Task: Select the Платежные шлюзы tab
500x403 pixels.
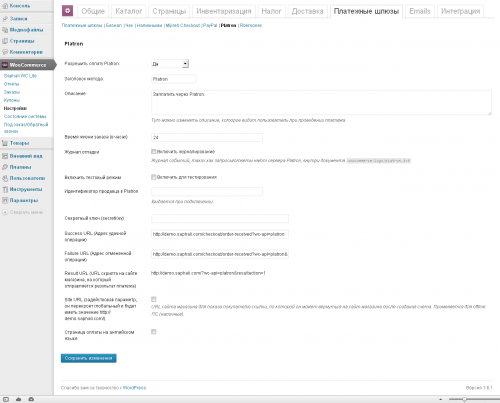Action: (x=366, y=11)
